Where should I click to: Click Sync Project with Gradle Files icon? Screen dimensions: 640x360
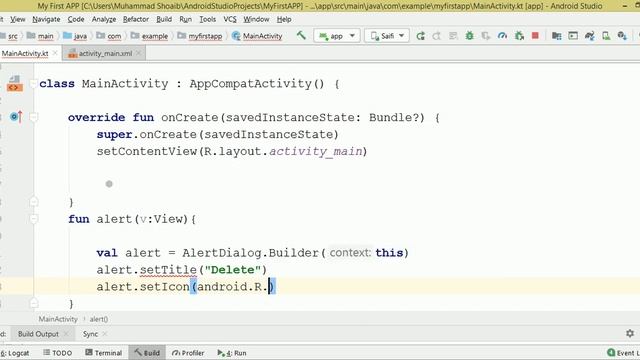tap(589, 36)
